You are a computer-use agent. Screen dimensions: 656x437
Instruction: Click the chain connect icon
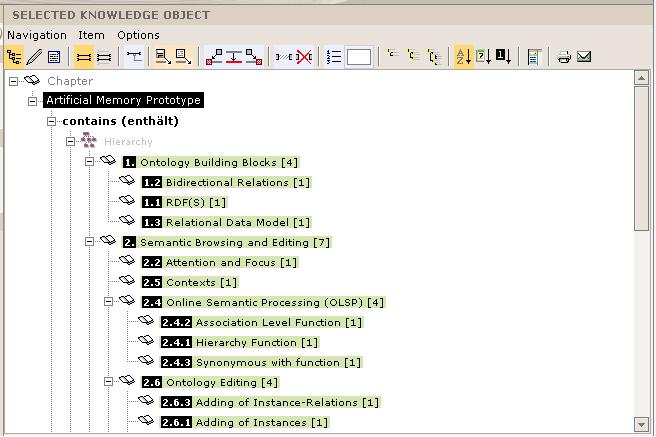pos(284,56)
